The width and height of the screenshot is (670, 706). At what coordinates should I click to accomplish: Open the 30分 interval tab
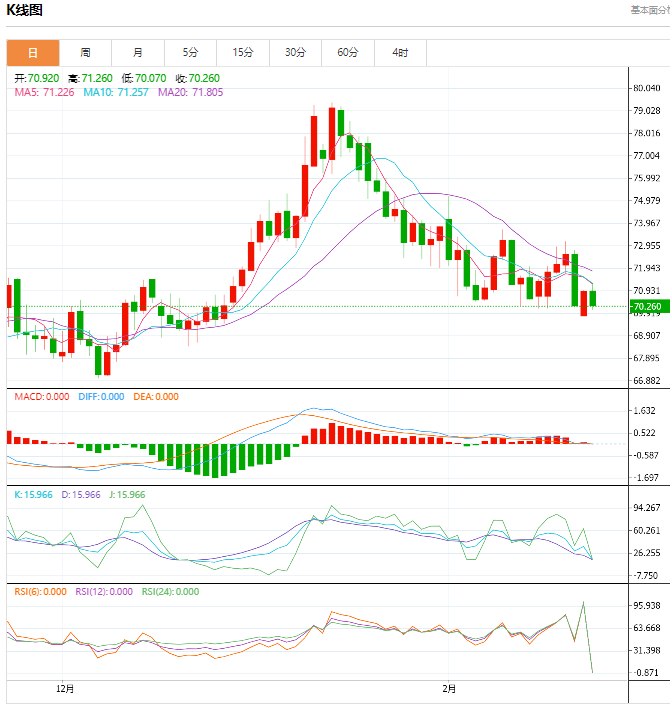coord(295,53)
